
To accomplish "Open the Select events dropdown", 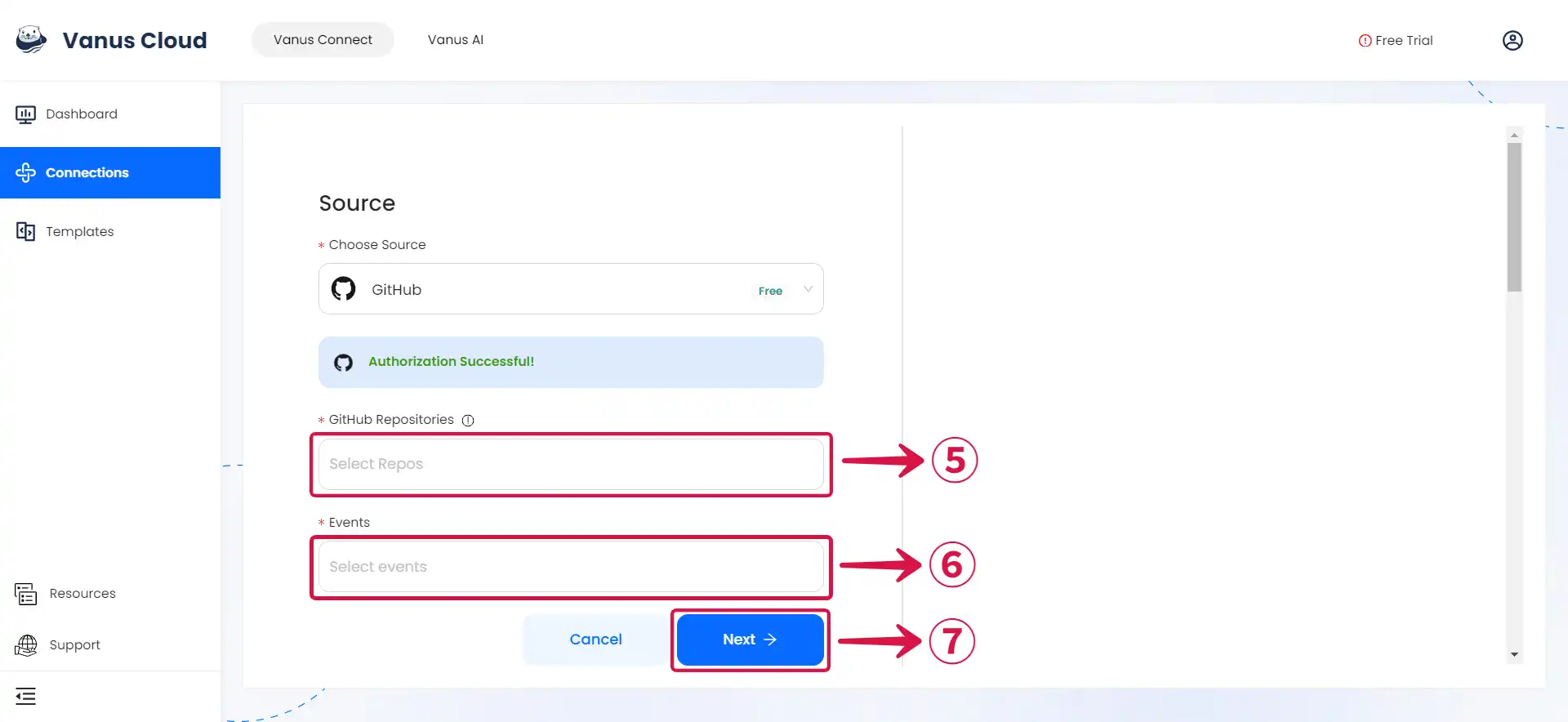I will pos(571,567).
